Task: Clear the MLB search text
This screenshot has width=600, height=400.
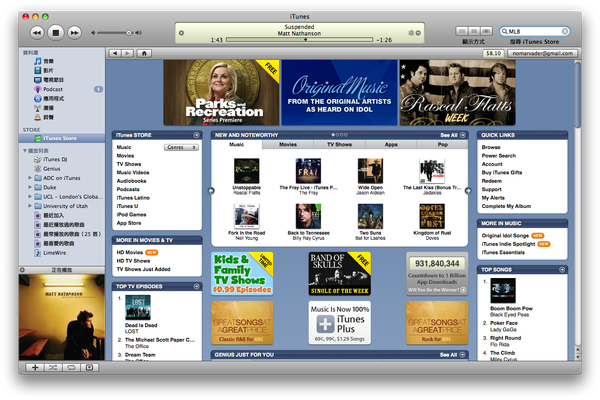Action: (x=564, y=31)
